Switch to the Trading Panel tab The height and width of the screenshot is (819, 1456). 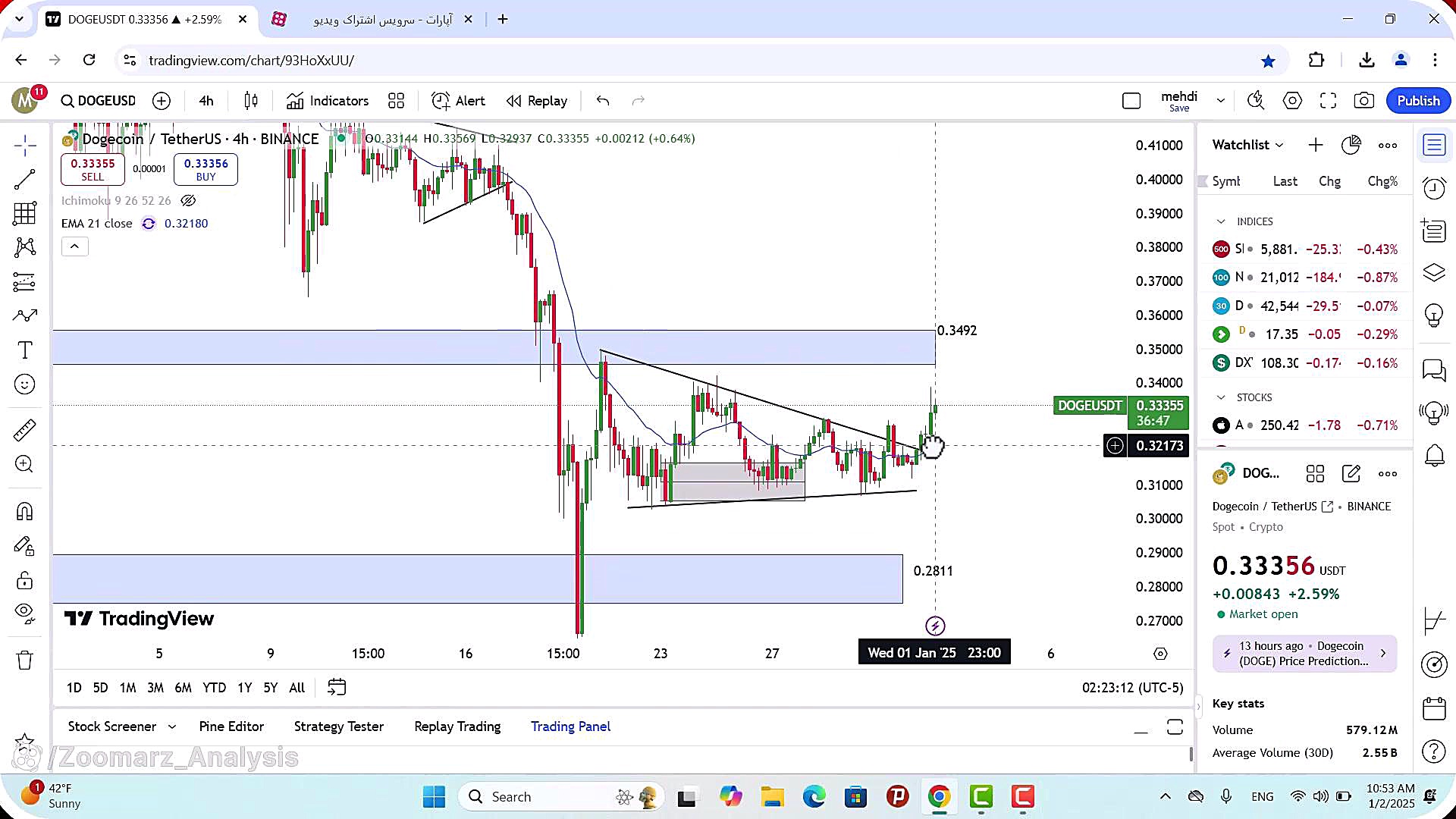tap(570, 726)
